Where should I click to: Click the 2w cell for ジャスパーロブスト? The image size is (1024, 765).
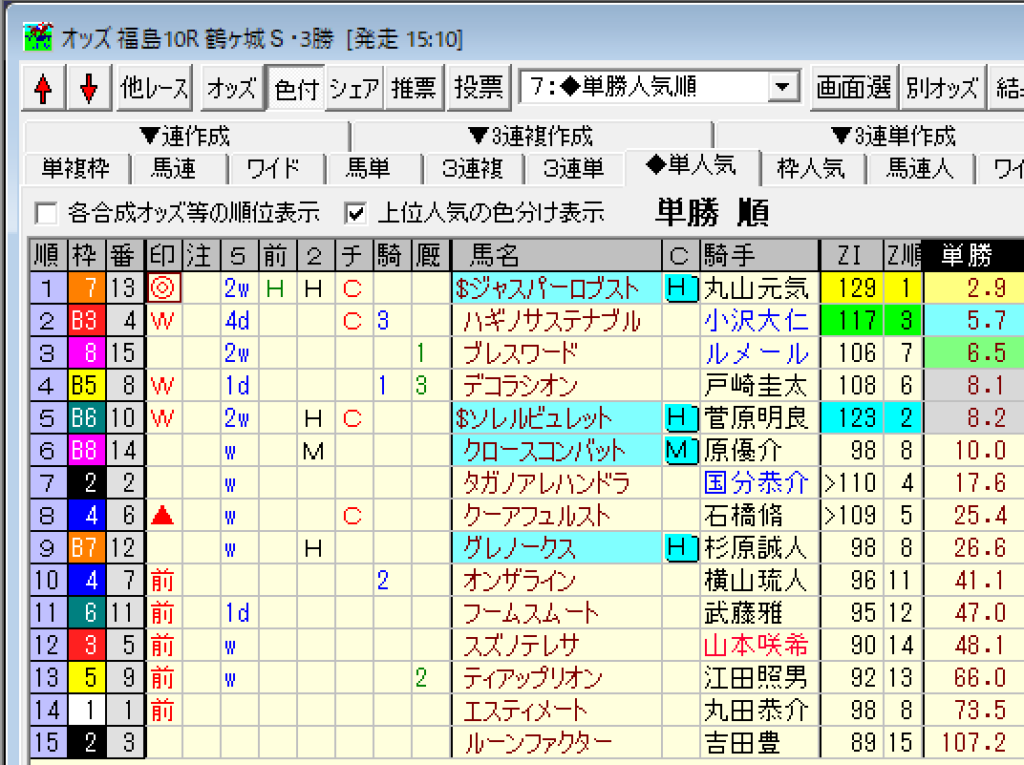point(238,288)
